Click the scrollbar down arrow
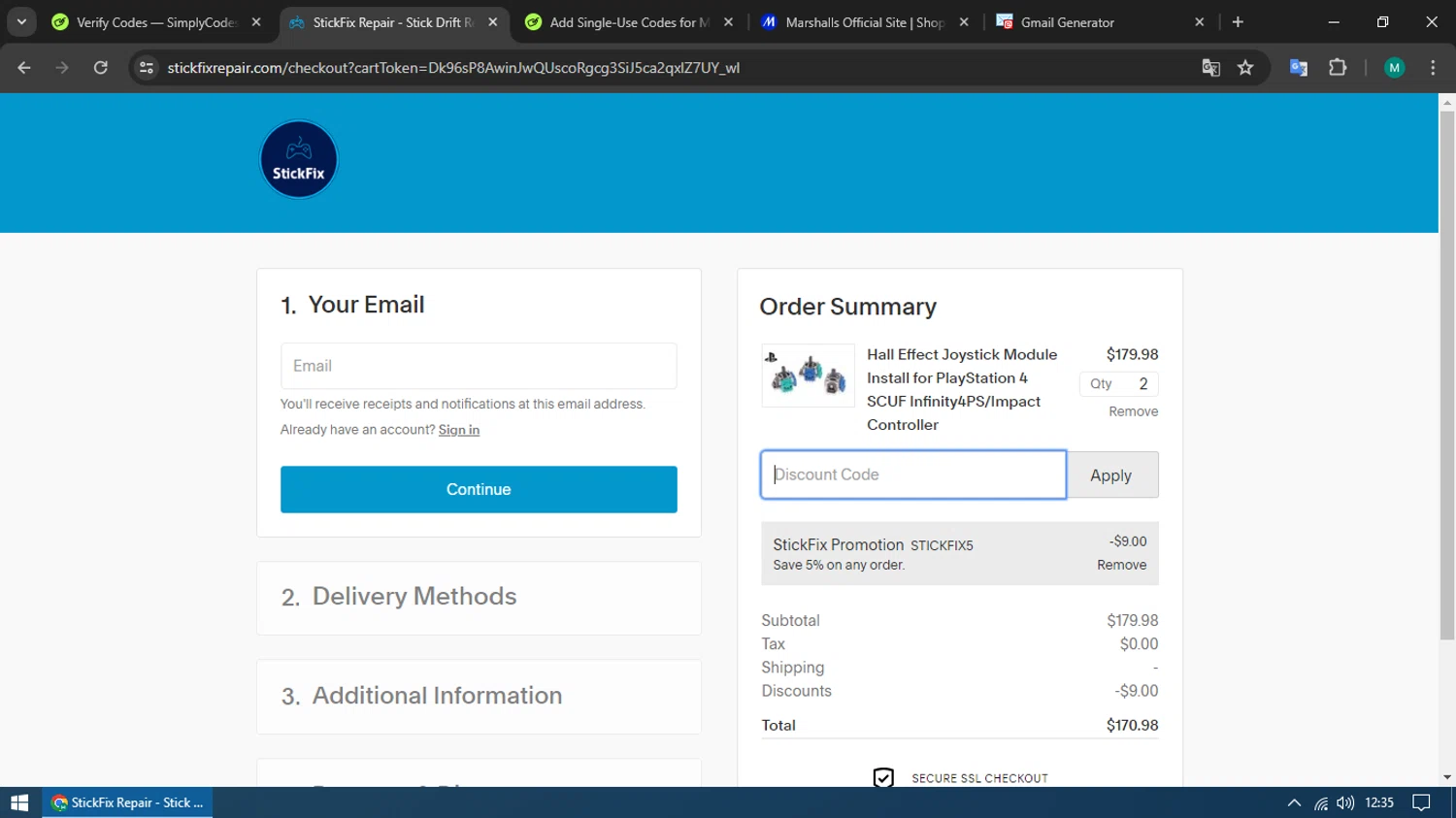Viewport: 1456px width, 818px height. tap(1447, 777)
